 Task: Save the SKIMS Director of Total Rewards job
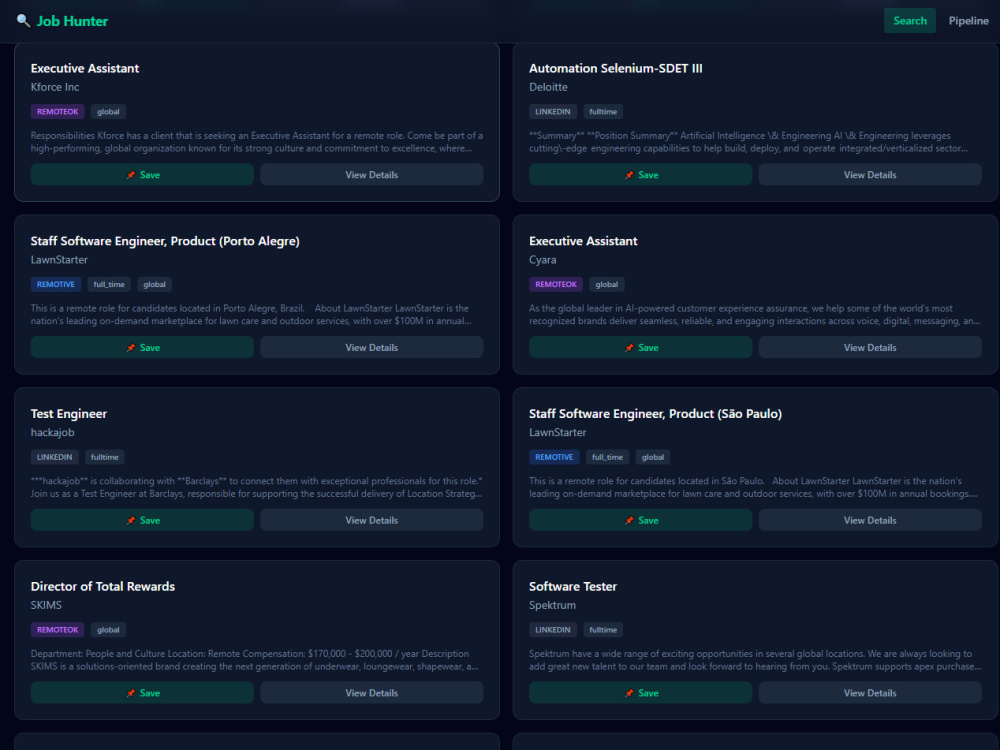click(x=142, y=693)
